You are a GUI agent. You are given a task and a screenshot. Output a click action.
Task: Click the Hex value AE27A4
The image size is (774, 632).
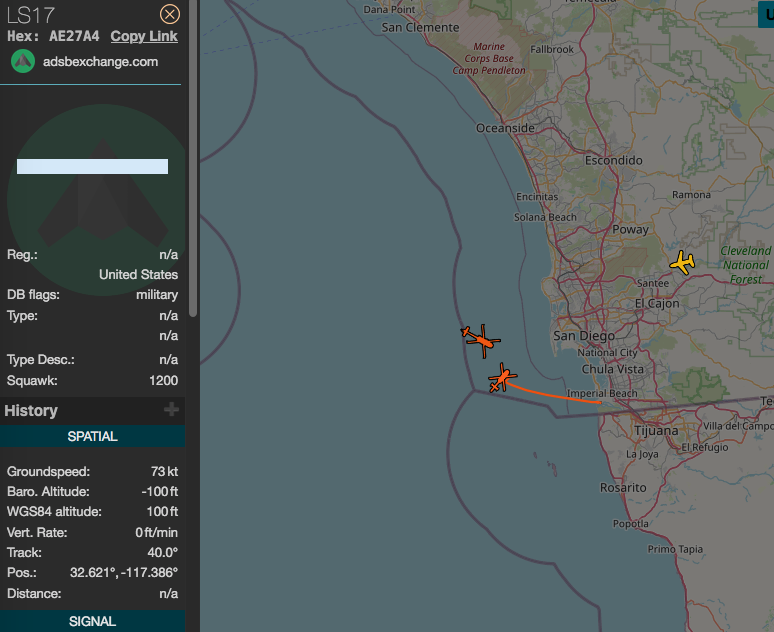[x=74, y=36]
